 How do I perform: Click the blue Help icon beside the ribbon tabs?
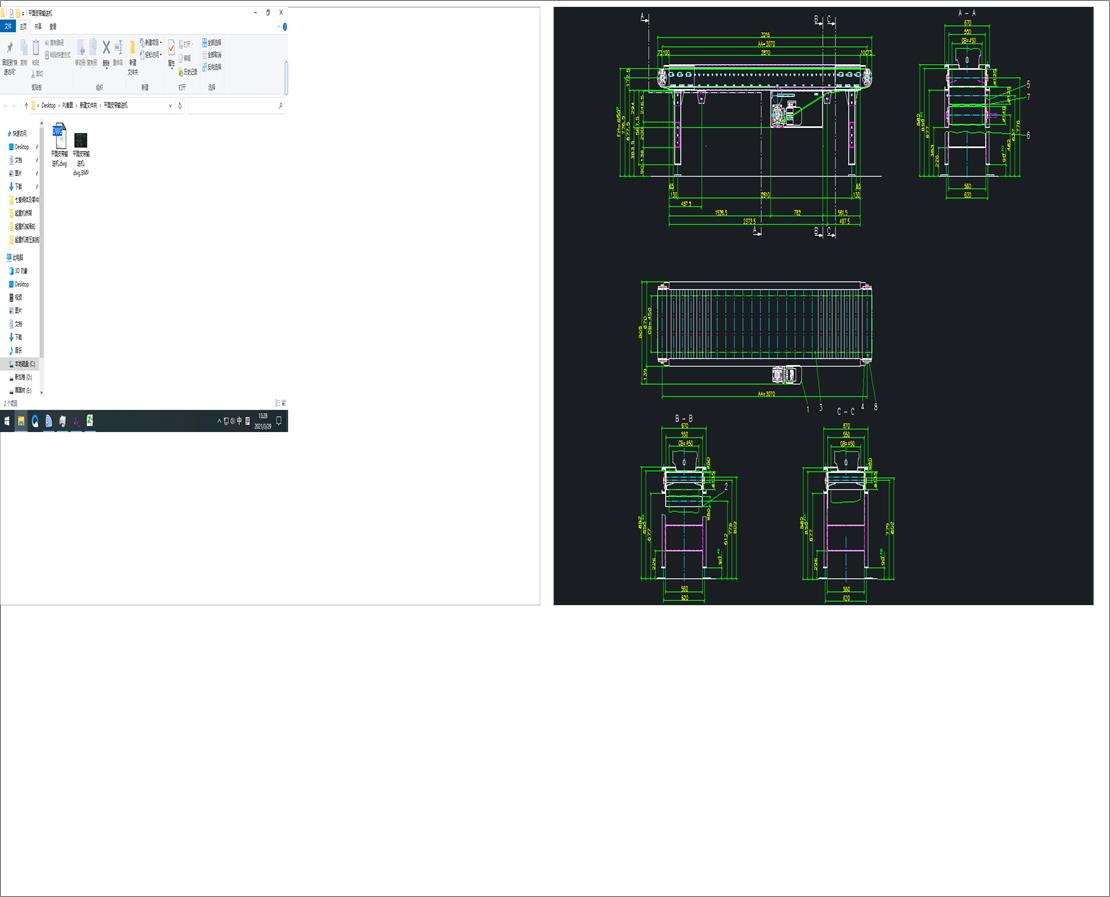285,27
